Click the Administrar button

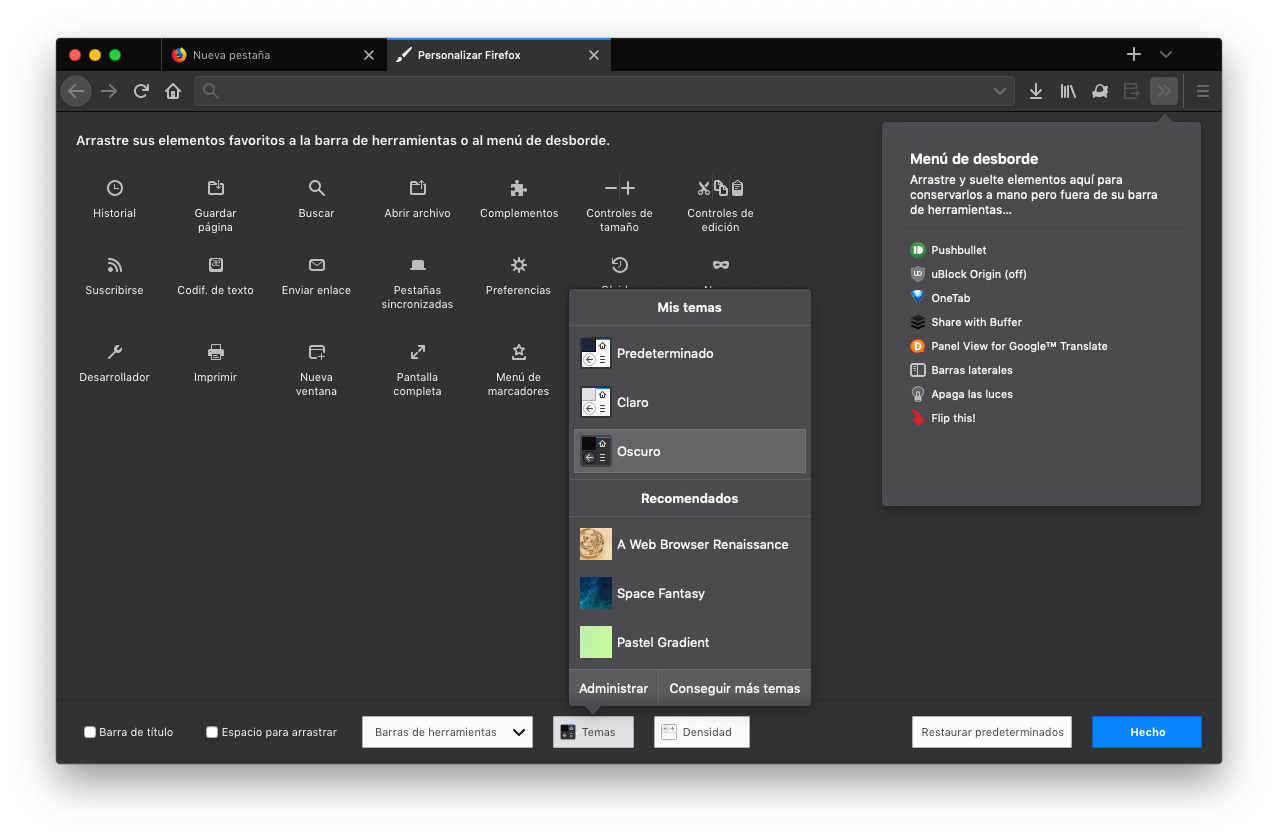tap(614, 688)
